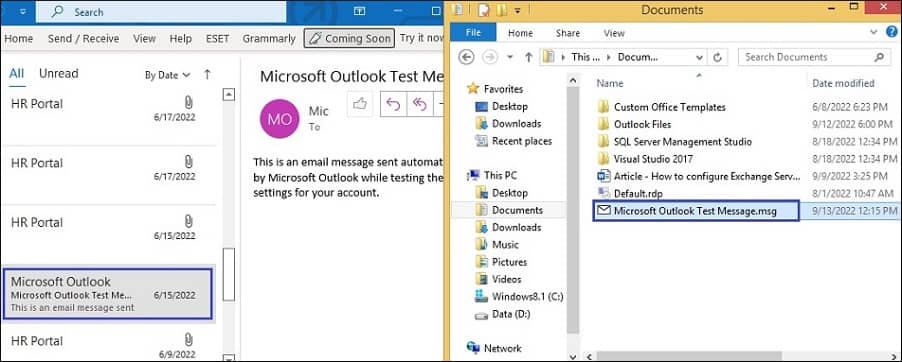Click the Default.rdp file icon
Image resolution: width=902 pixels, height=362 pixels.
603,193
